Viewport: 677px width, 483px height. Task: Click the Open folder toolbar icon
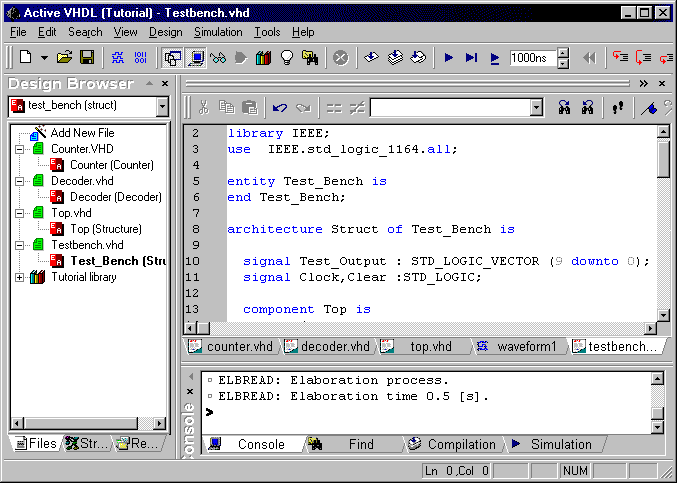[65, 58]
